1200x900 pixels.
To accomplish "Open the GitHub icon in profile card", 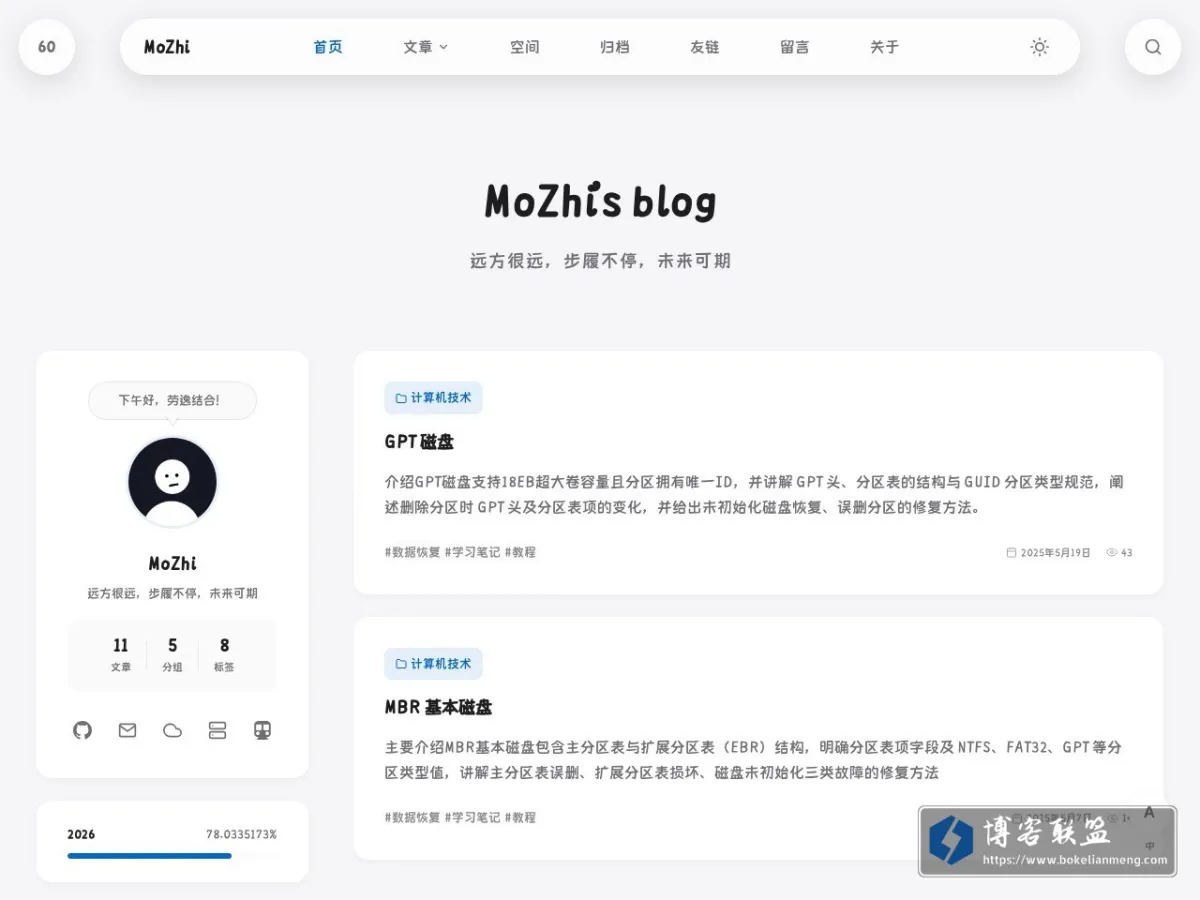I will coord(82,730).
